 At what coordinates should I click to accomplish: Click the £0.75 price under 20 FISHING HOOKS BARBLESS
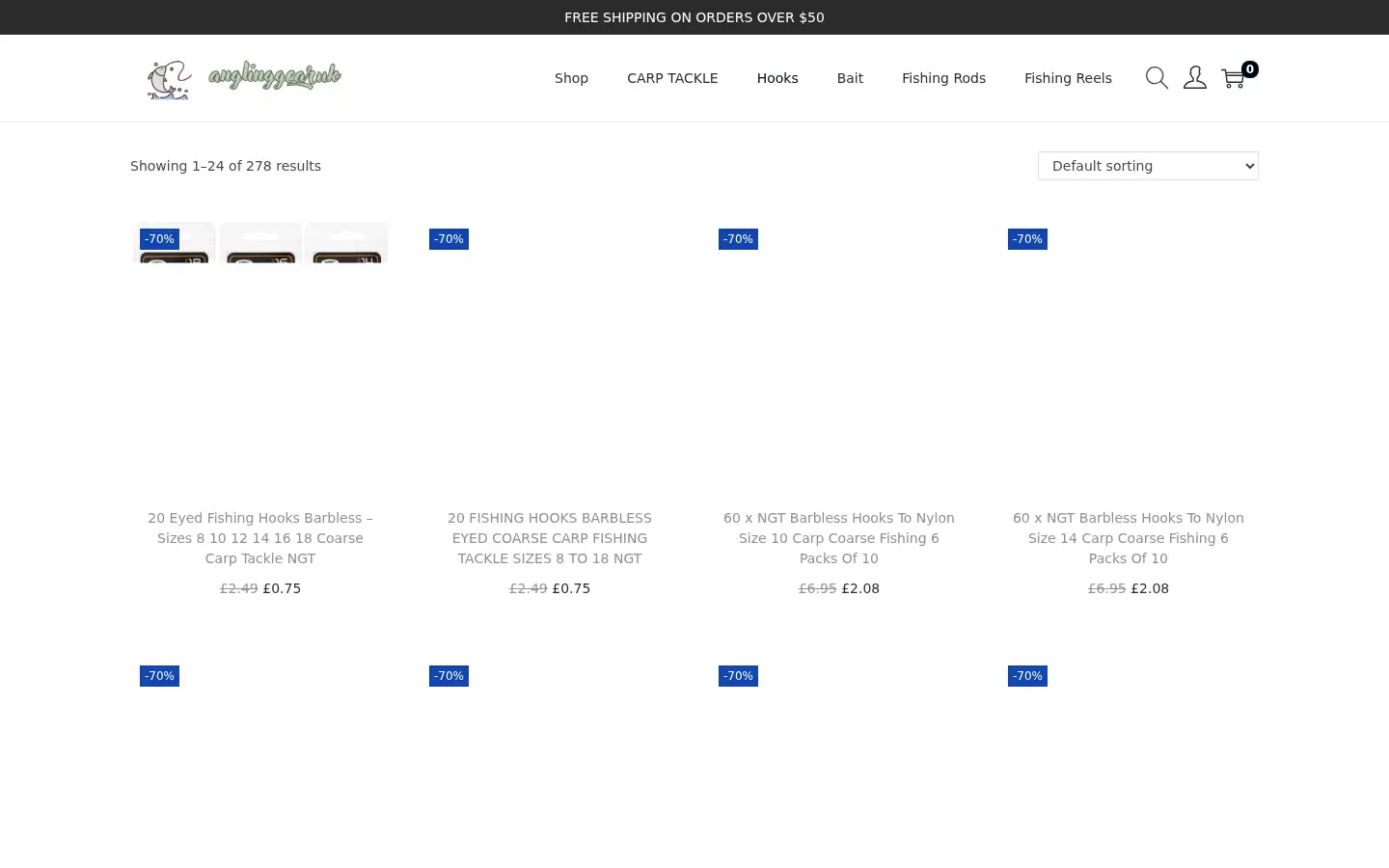coord(571,588)
